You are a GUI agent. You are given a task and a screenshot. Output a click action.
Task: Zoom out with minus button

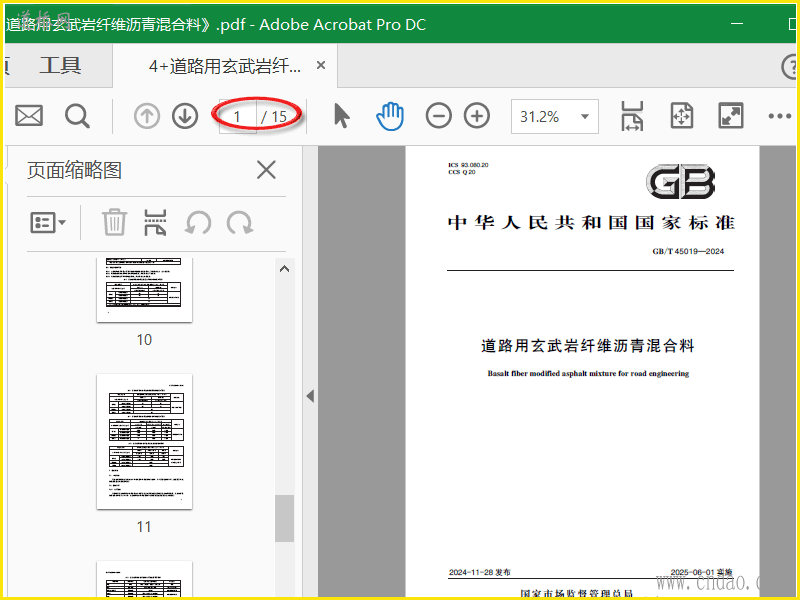[x=439, y=116]
